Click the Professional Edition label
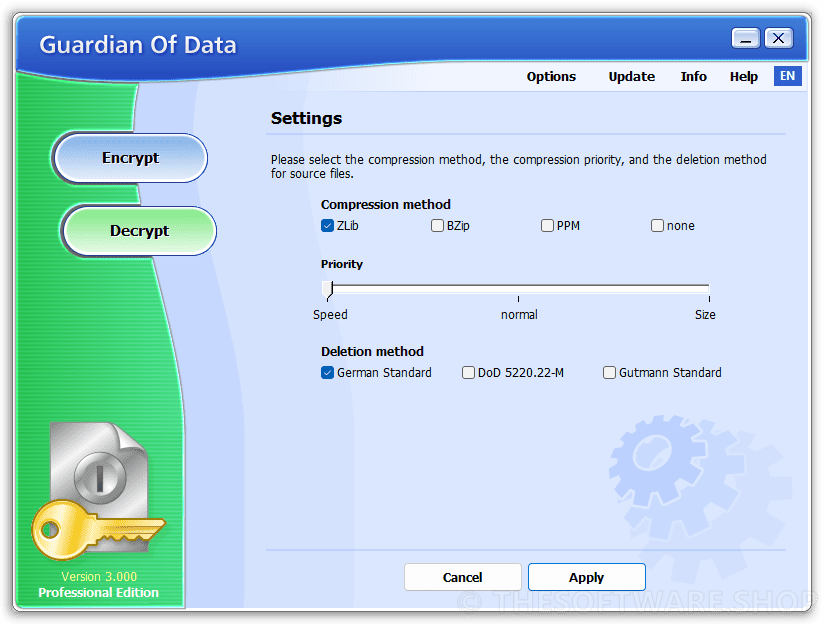824x624 pixels. coord(98,592)
